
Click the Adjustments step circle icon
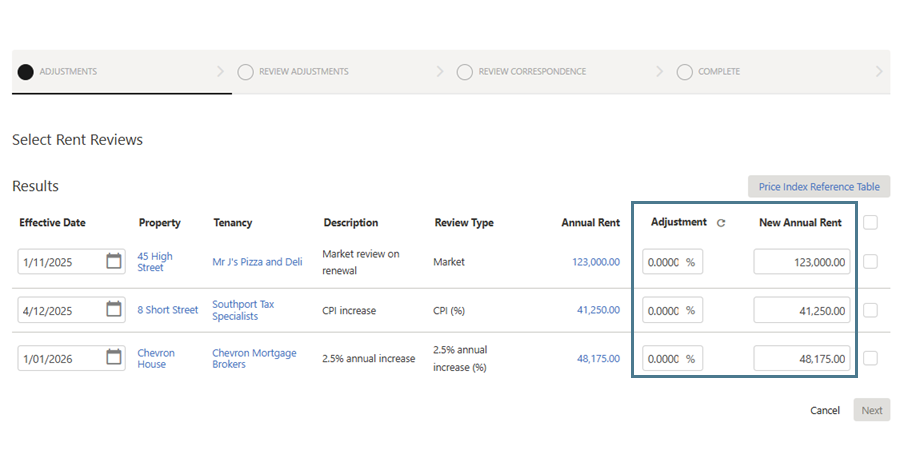[25, 72]
